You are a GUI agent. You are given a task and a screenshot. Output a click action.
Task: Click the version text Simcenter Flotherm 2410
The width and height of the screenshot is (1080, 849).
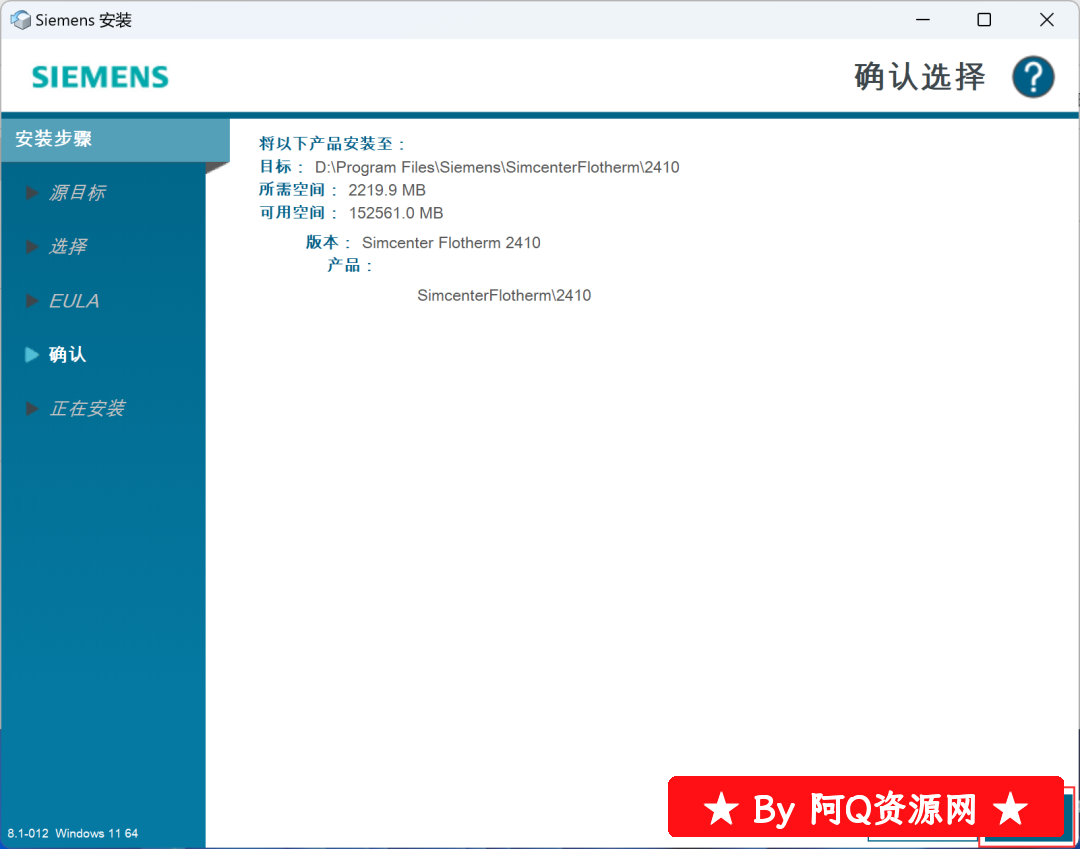coord(451,243)
